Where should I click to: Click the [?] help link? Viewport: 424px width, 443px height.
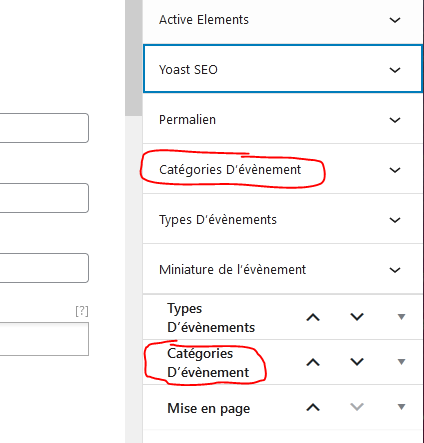click(x=82, y=311)
